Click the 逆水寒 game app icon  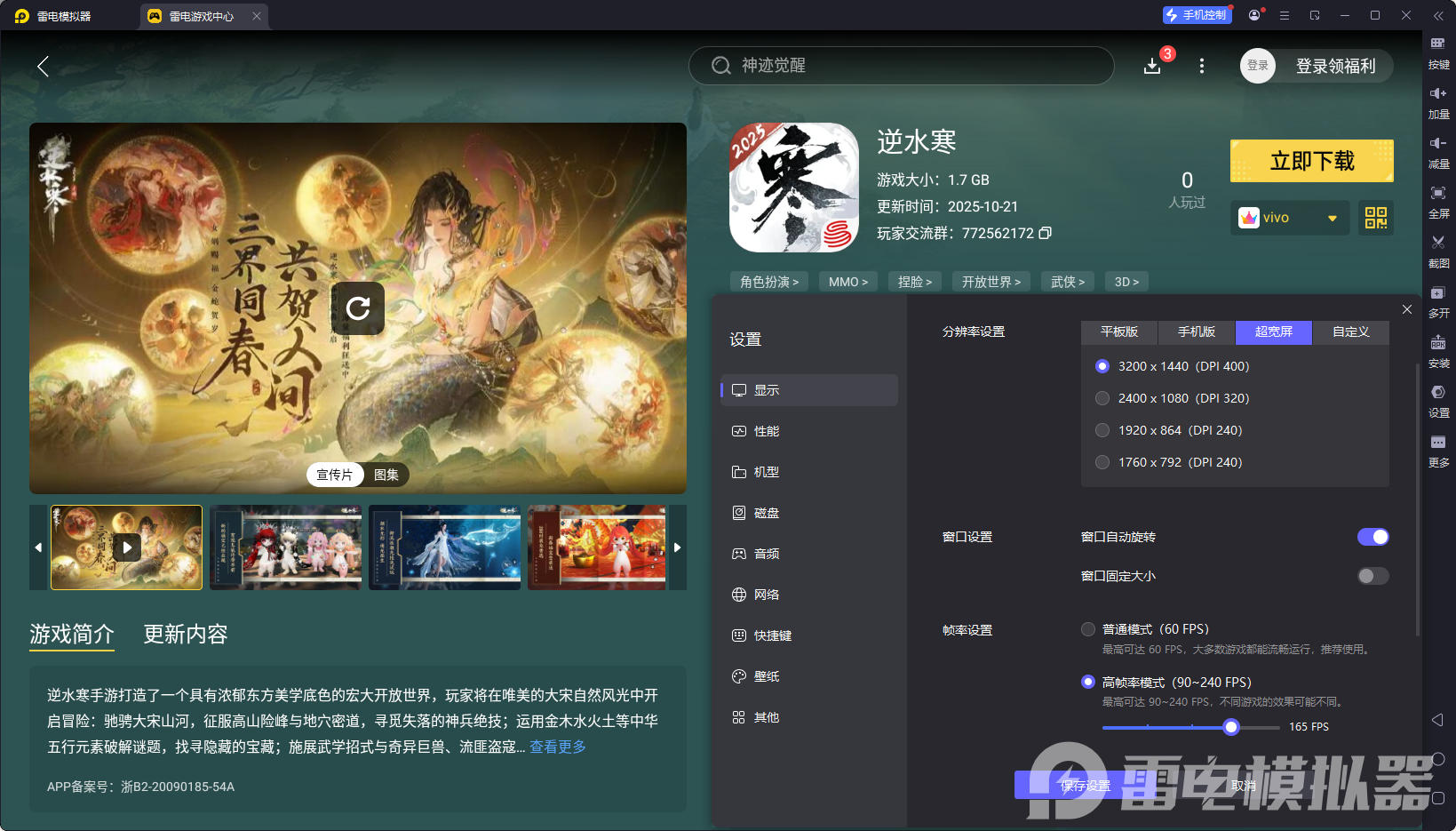click(x=794, y=188)
